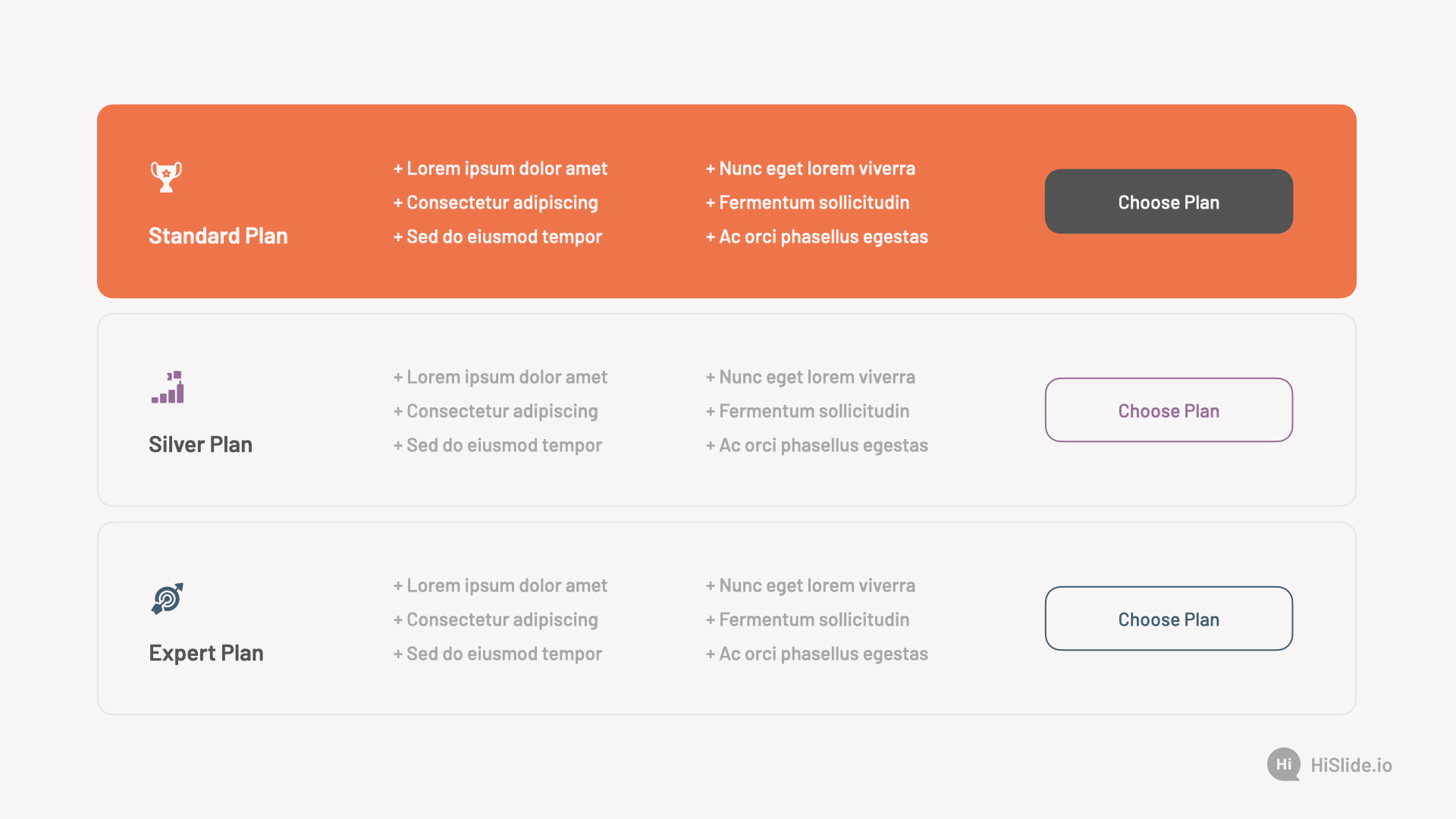This screenshot has height=819, width=1456.
Task: Click the trophy icon above Standard Plan
Action: pyautogui.click(x=166, y=177)
